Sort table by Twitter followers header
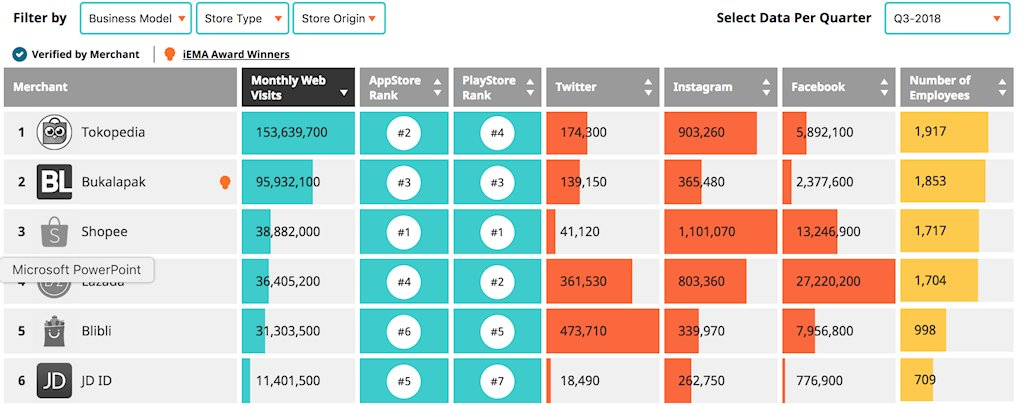Viewport: 1024px width, 405px height. coord(603,87)
